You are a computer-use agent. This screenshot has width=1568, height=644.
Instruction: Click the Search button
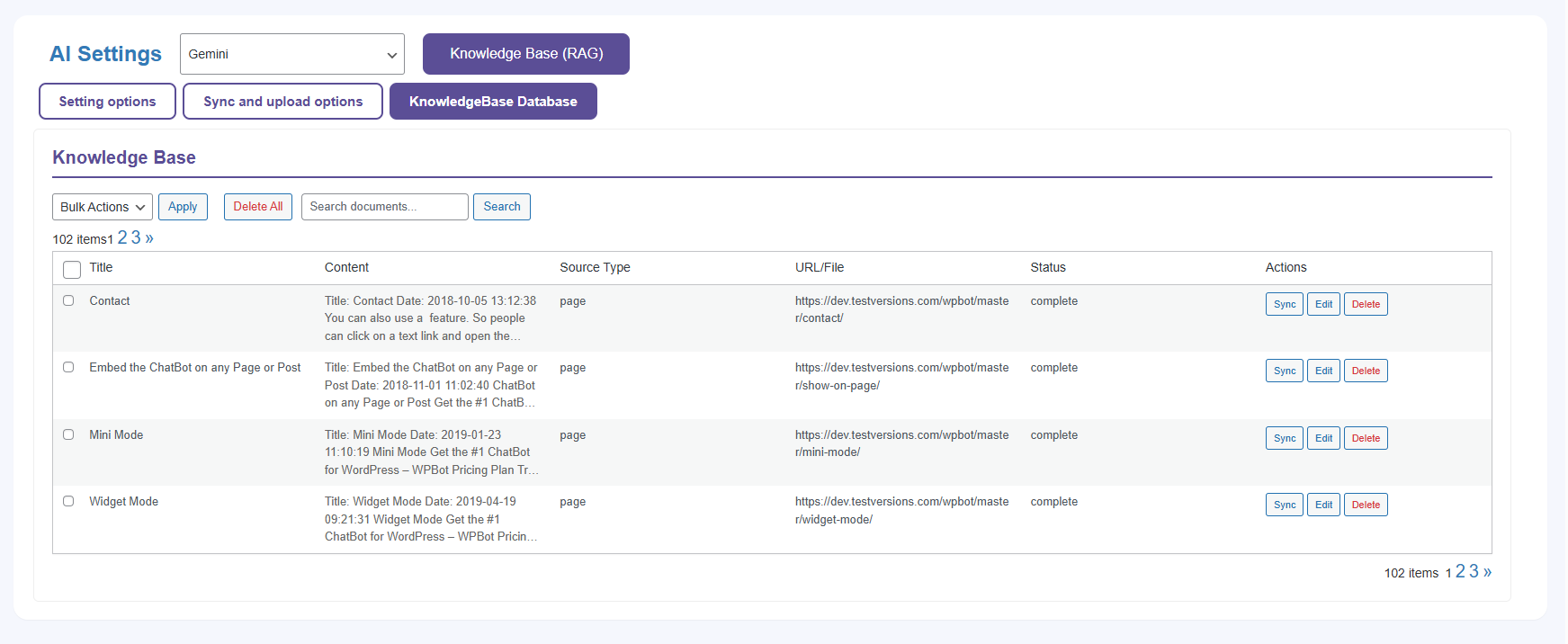[x=501, y=207]
